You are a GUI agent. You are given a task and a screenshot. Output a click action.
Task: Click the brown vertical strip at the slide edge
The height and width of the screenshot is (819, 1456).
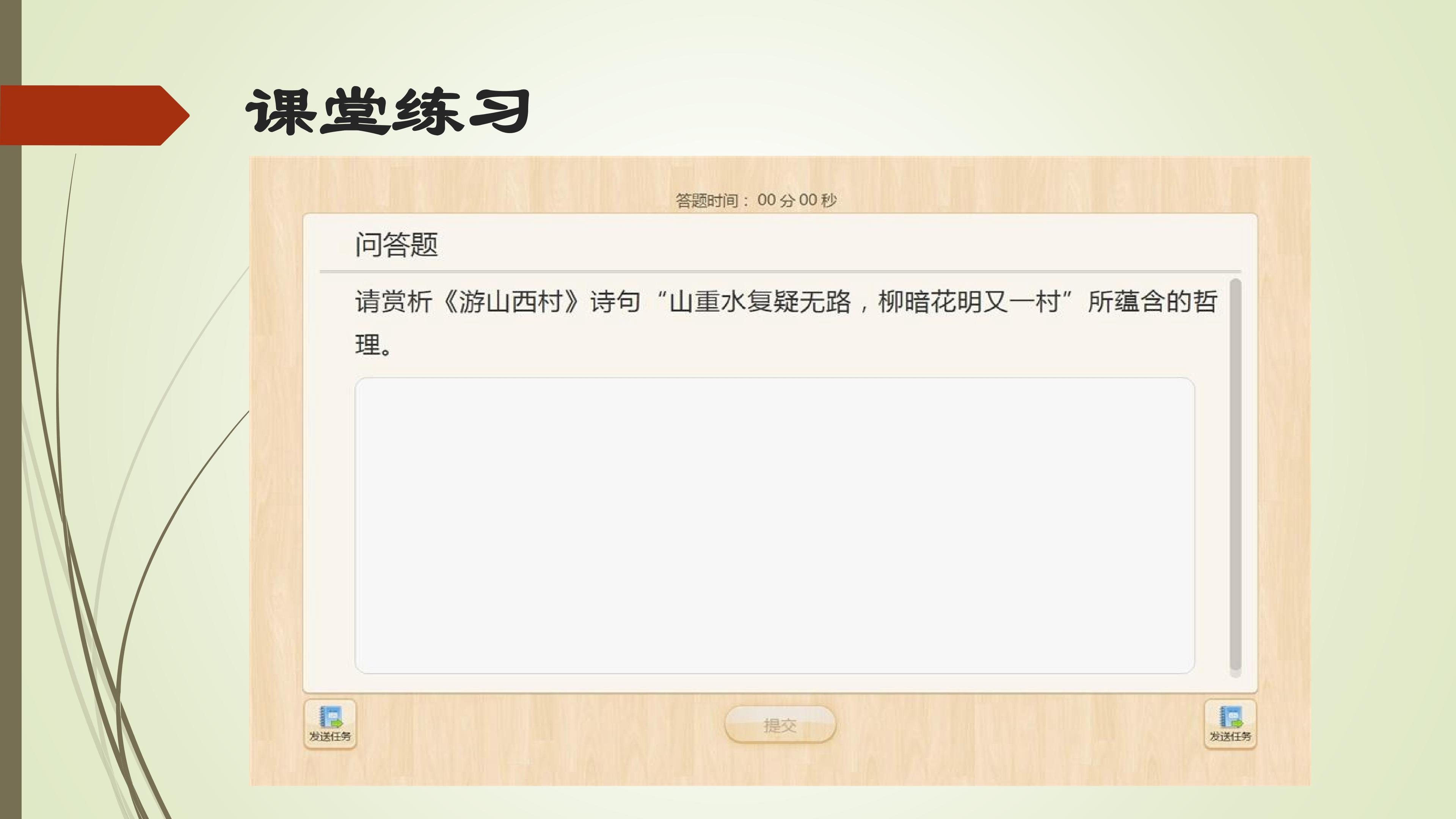pyautogui.click(x=11, y=409)
